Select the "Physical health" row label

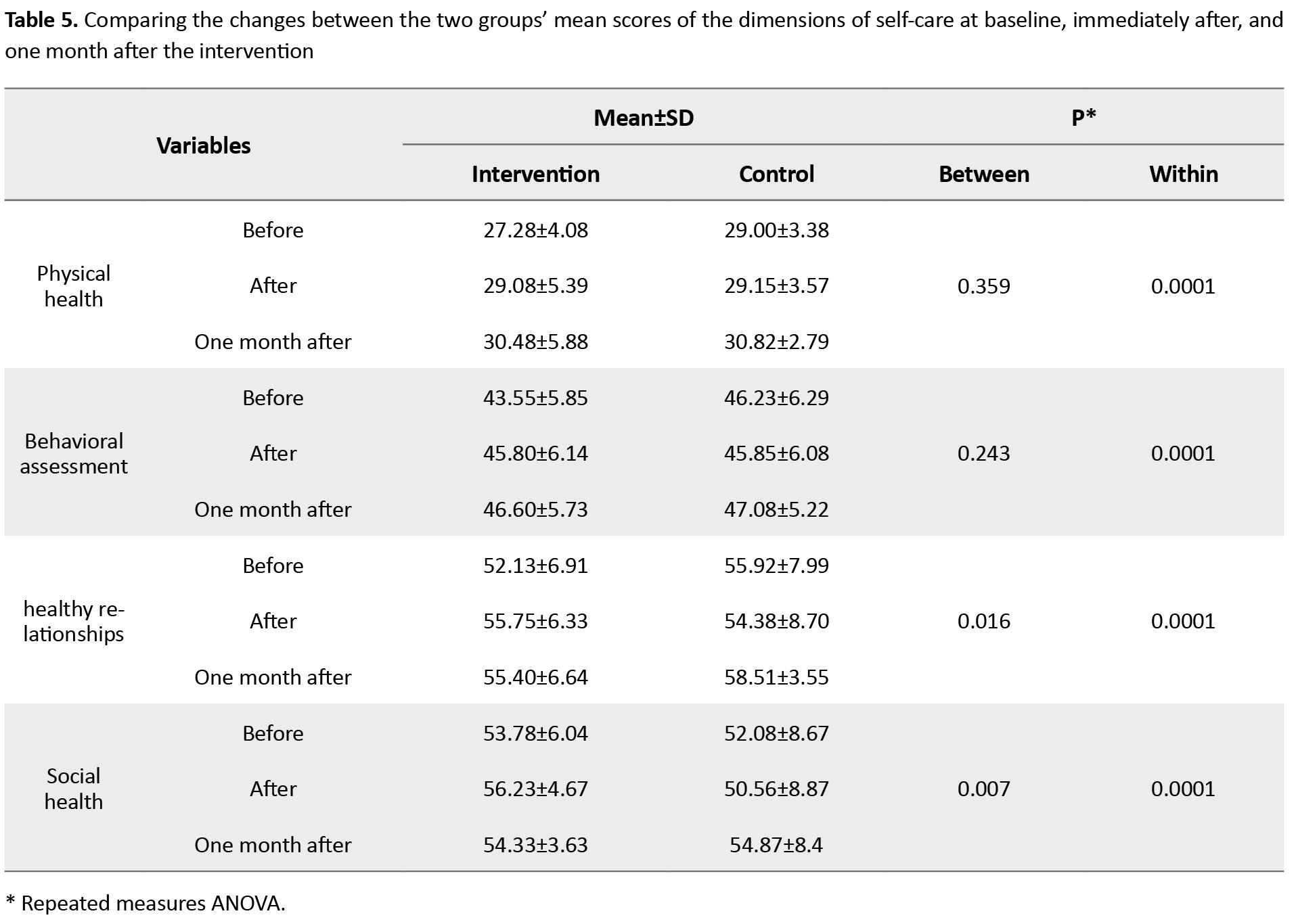tap(74, 285)
